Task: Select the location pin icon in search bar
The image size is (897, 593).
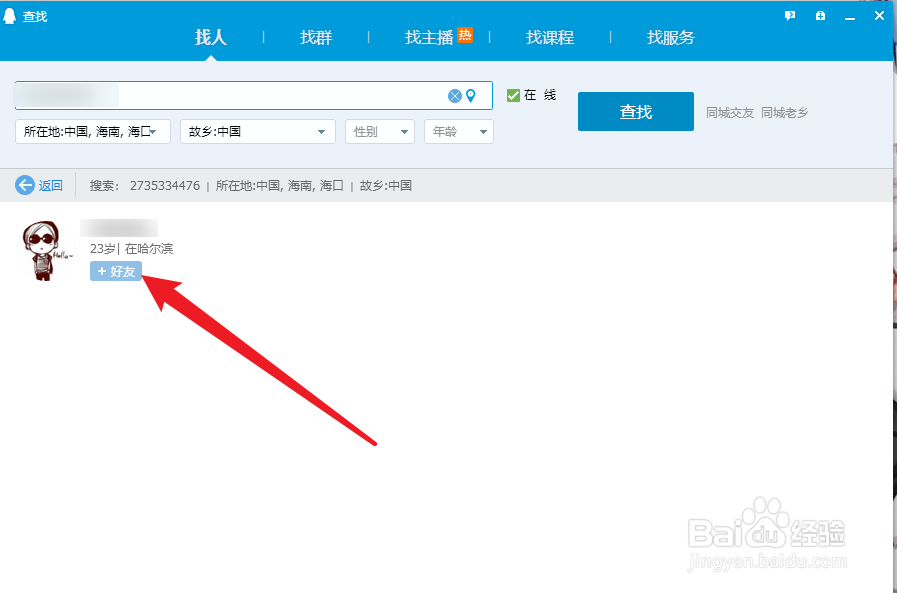Action: click(472, 95)
